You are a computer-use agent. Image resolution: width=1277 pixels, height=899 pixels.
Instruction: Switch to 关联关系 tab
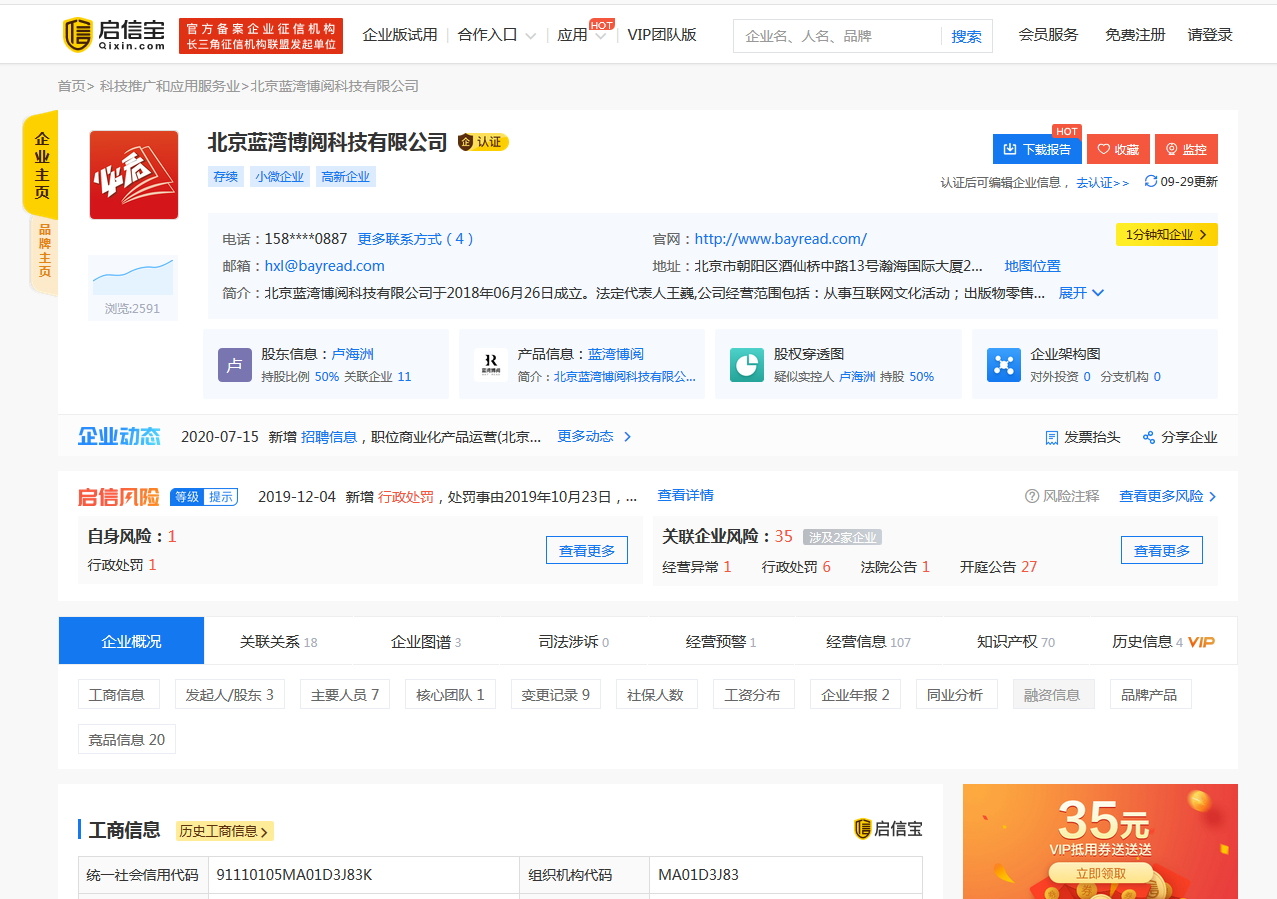(x=278, y=642)
